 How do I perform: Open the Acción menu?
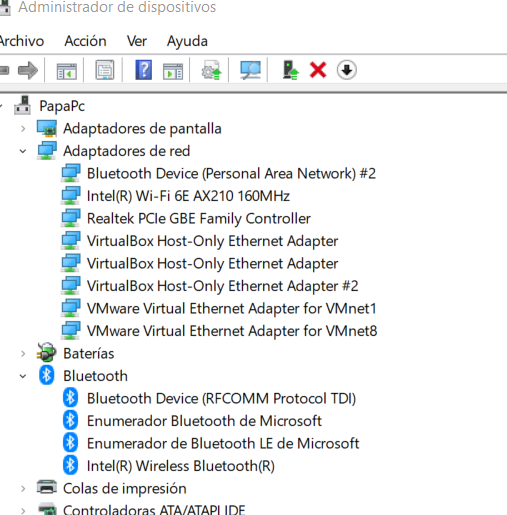click(x=85, y=41)
